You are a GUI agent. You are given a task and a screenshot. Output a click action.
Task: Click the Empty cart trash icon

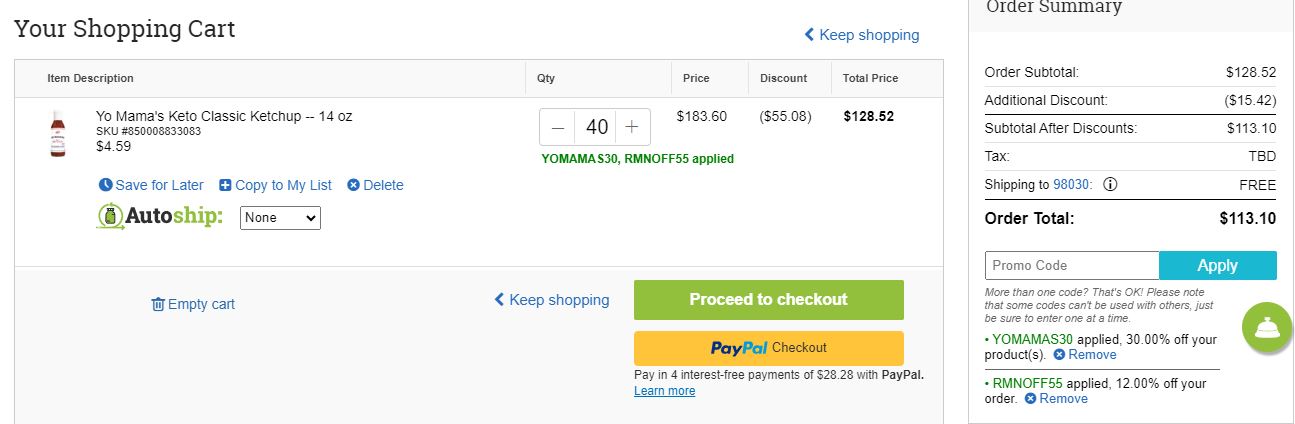158,304
